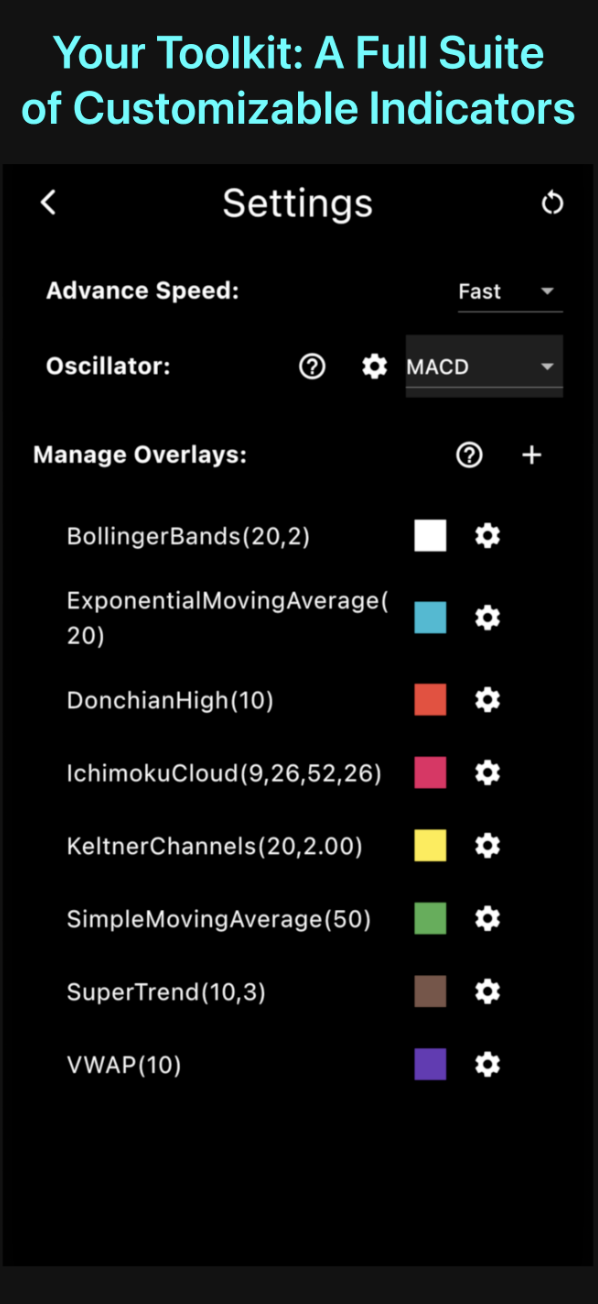The width and height of the screenshot is (598, 1304).
Task: Open Oscillator help with the question mark icon
Action: 311,367
